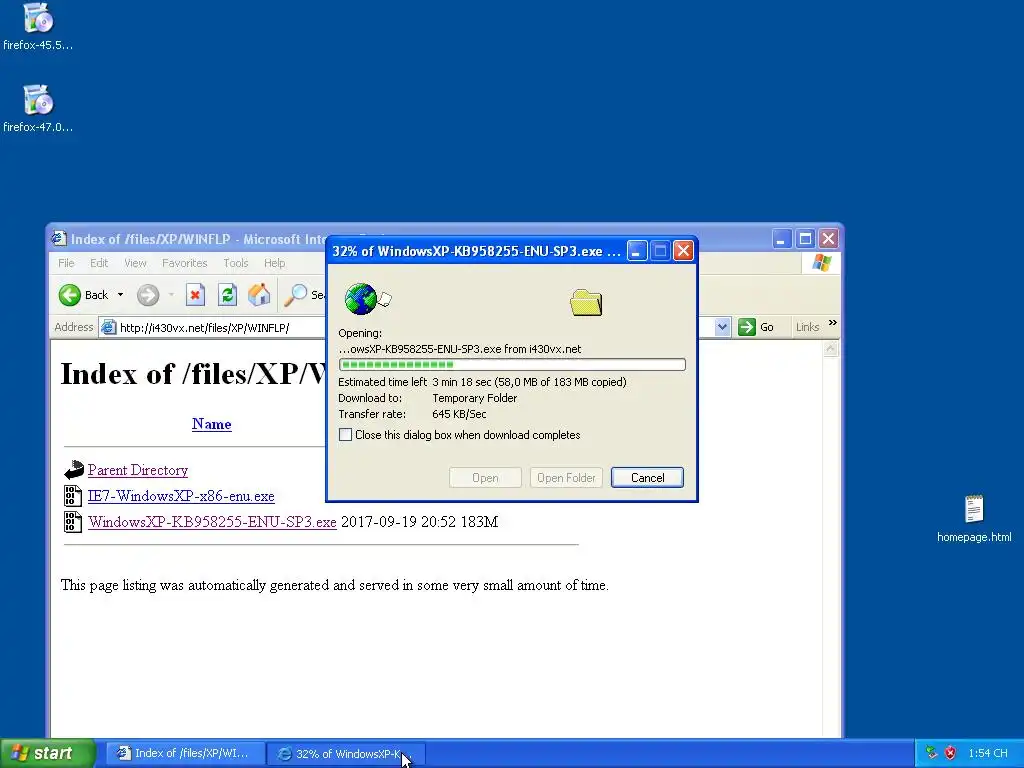Open the Edit menu

pos(99,263)
